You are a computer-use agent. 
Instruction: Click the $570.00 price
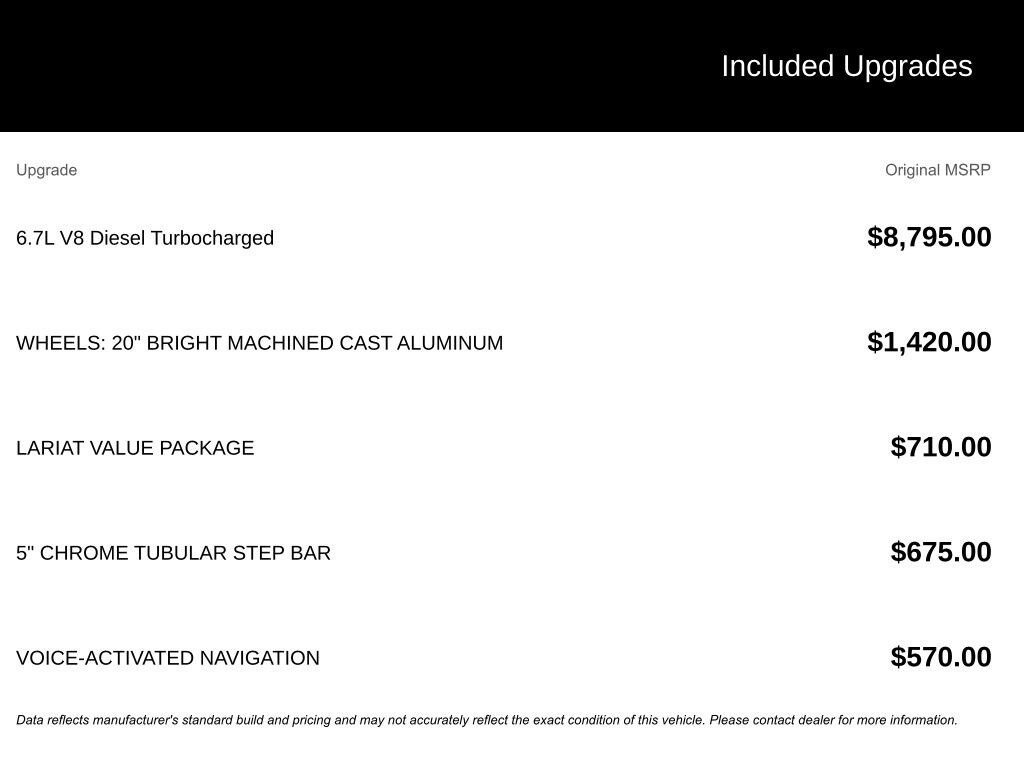[x=941, y=657]
